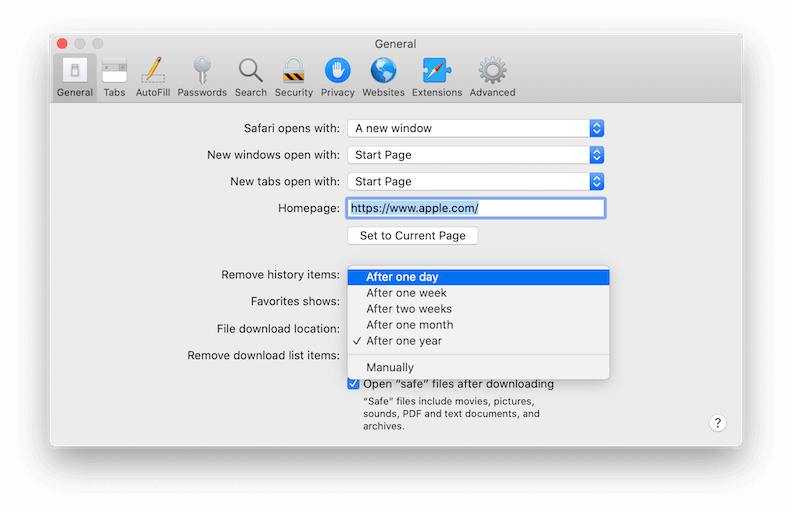Expand the New windows open with dropdown

(x=476, y=155)
